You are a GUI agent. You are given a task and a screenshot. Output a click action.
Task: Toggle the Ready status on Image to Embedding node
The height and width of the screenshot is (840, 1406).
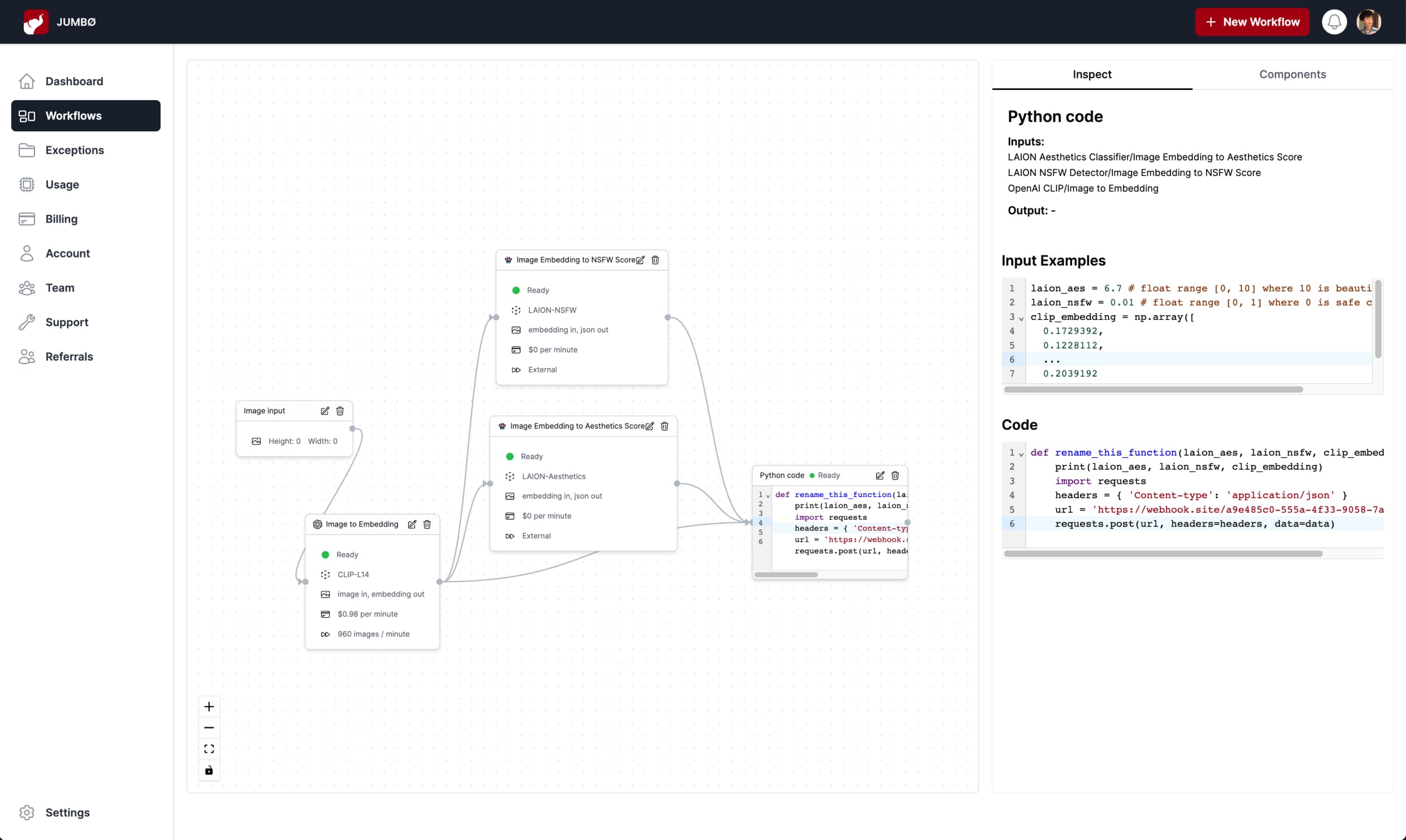coord(326,554)
